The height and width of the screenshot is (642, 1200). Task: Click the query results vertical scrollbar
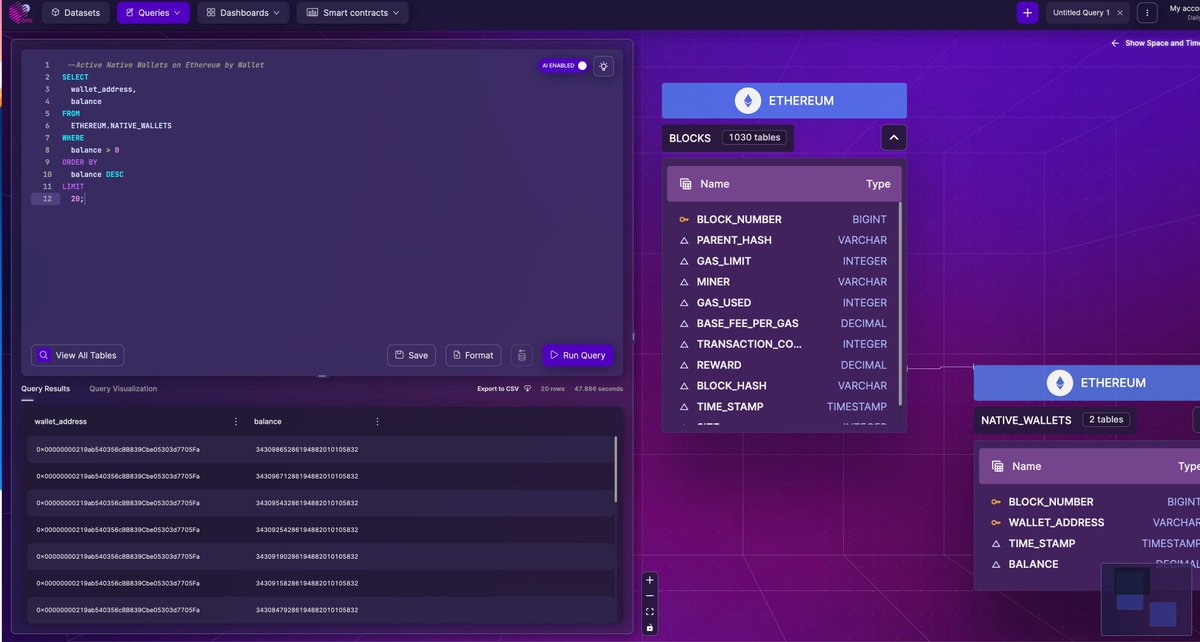point(616,468)
